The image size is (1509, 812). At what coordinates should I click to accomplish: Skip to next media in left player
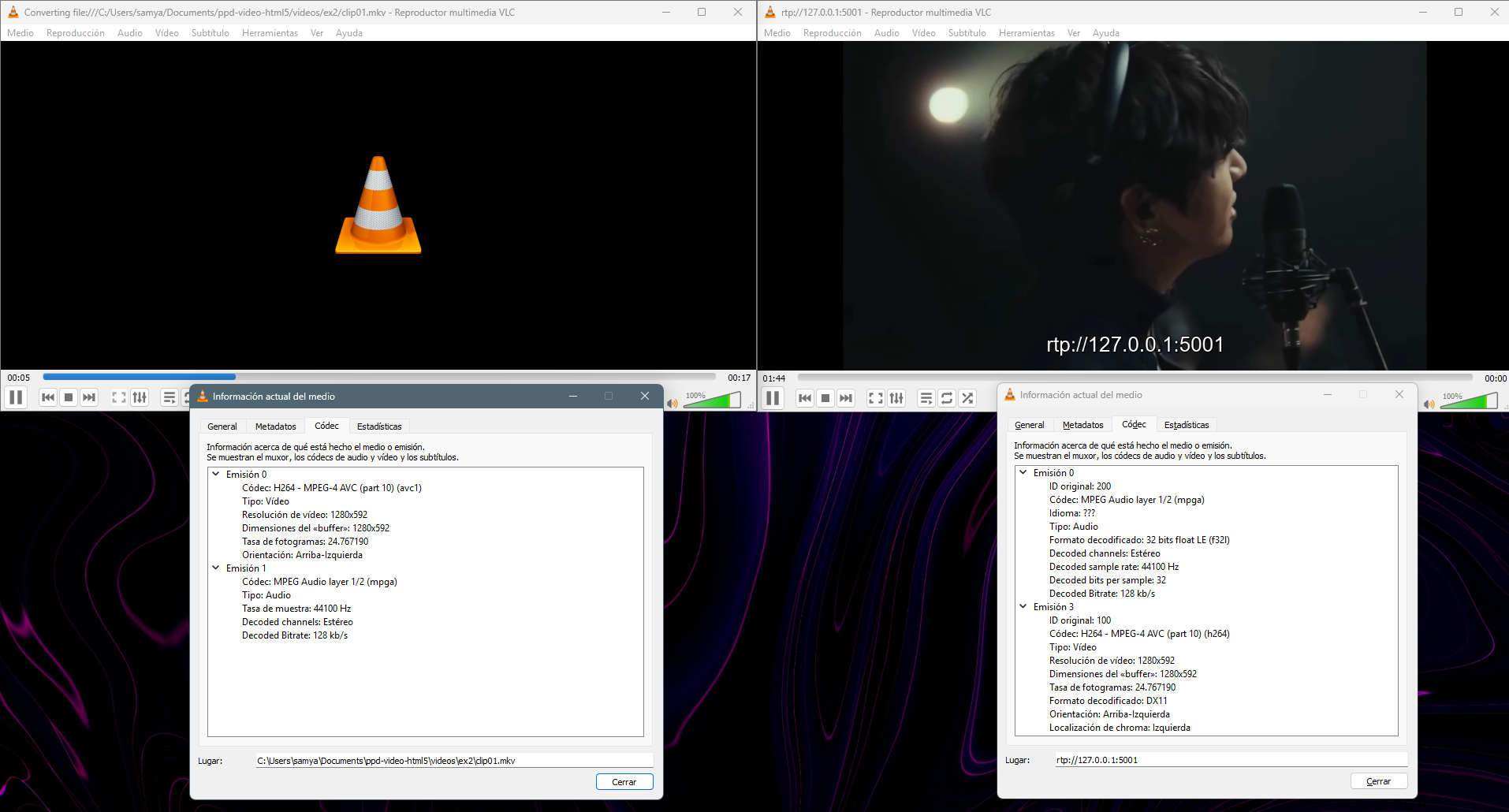click(89, 397)
